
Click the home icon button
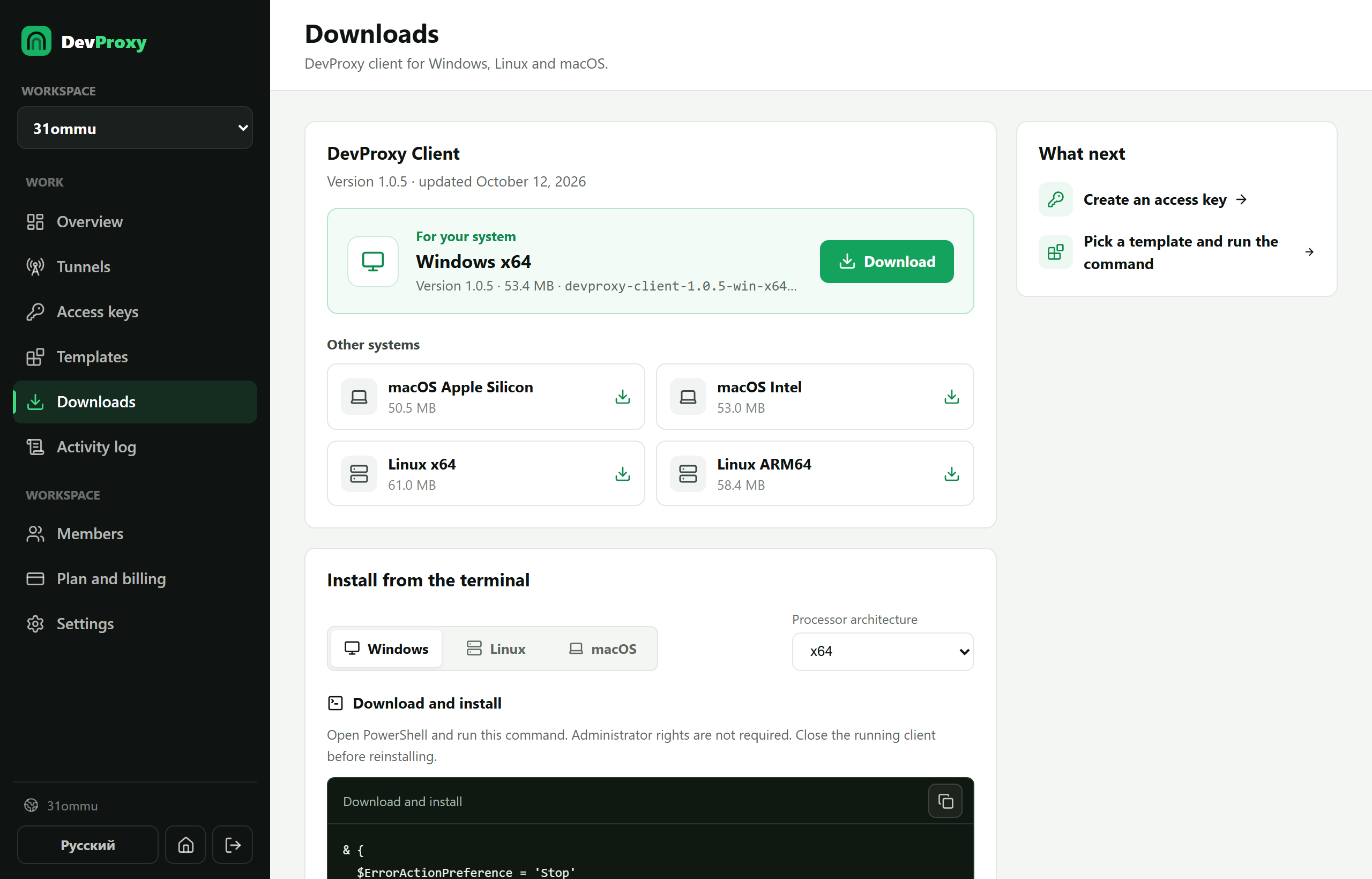185,845
